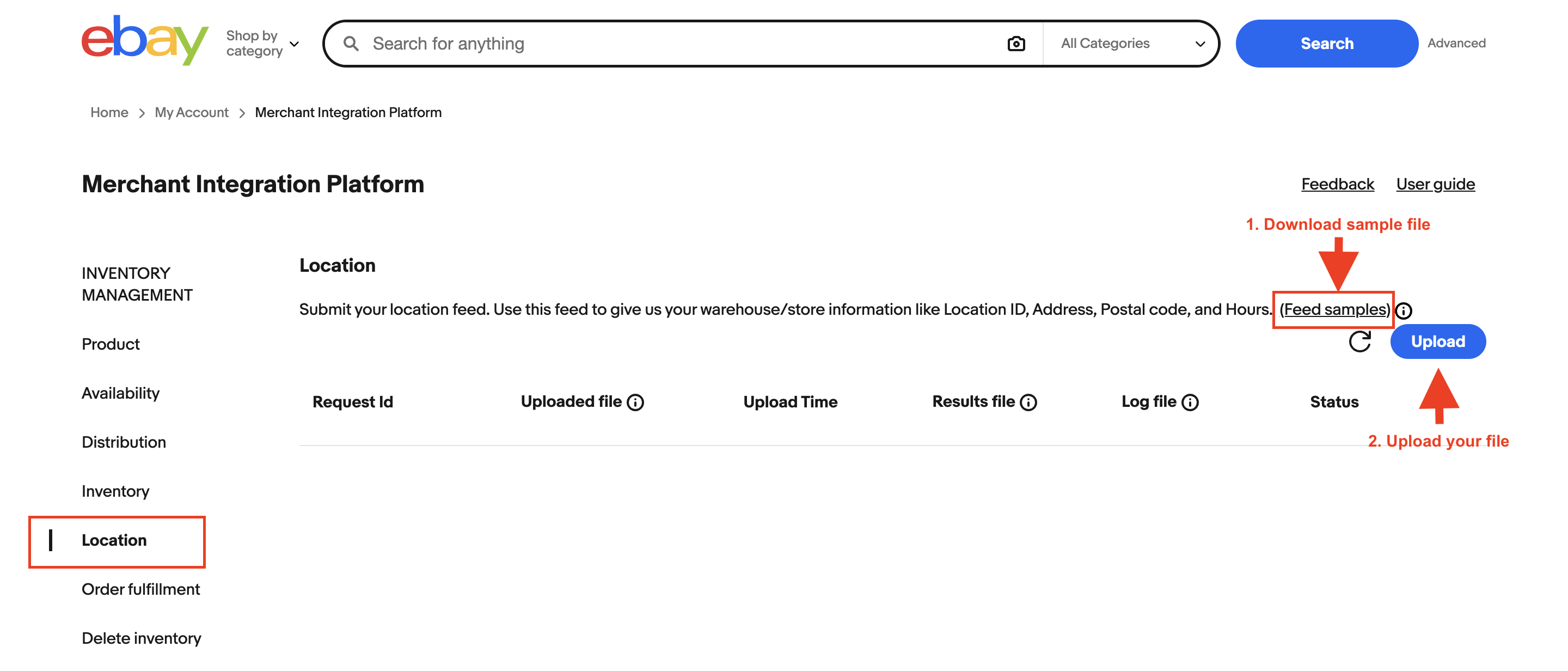Click the Upload button

(1438, 341)
